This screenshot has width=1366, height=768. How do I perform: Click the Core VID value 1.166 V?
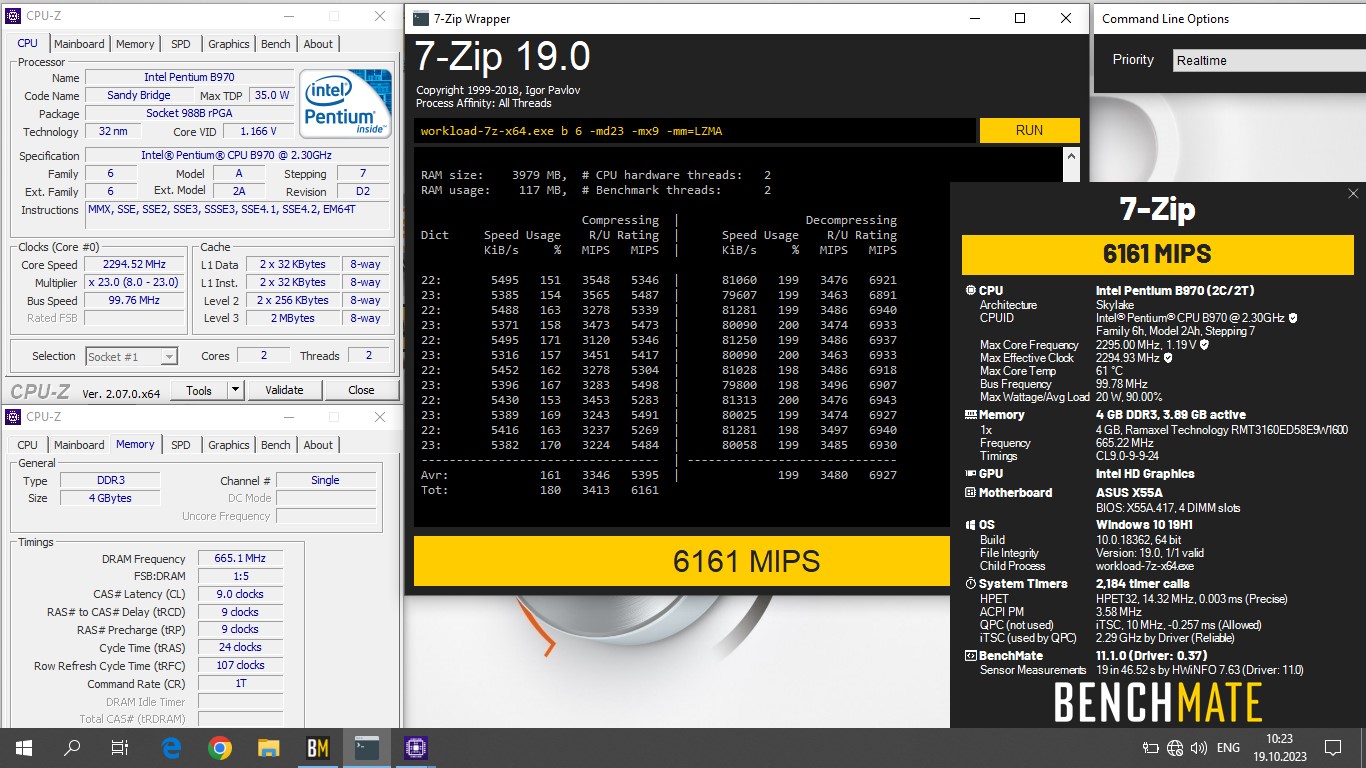pyautogui.click(x=259, y=131)
